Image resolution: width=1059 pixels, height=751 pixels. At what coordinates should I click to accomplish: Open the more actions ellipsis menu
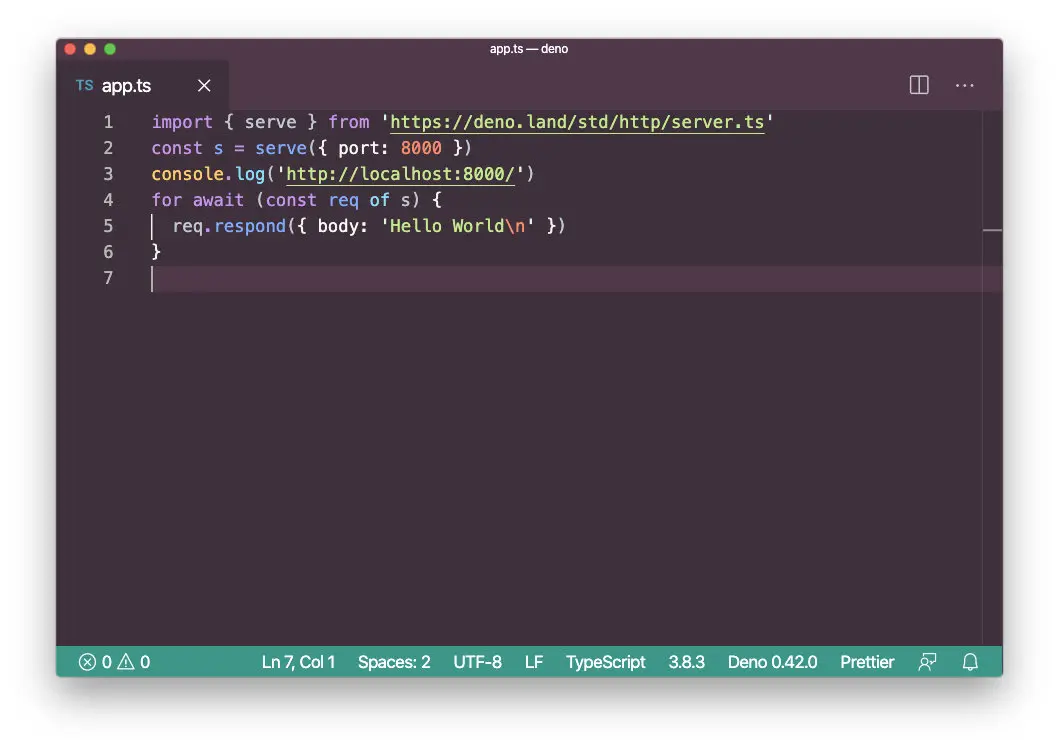tap(964, 85)
